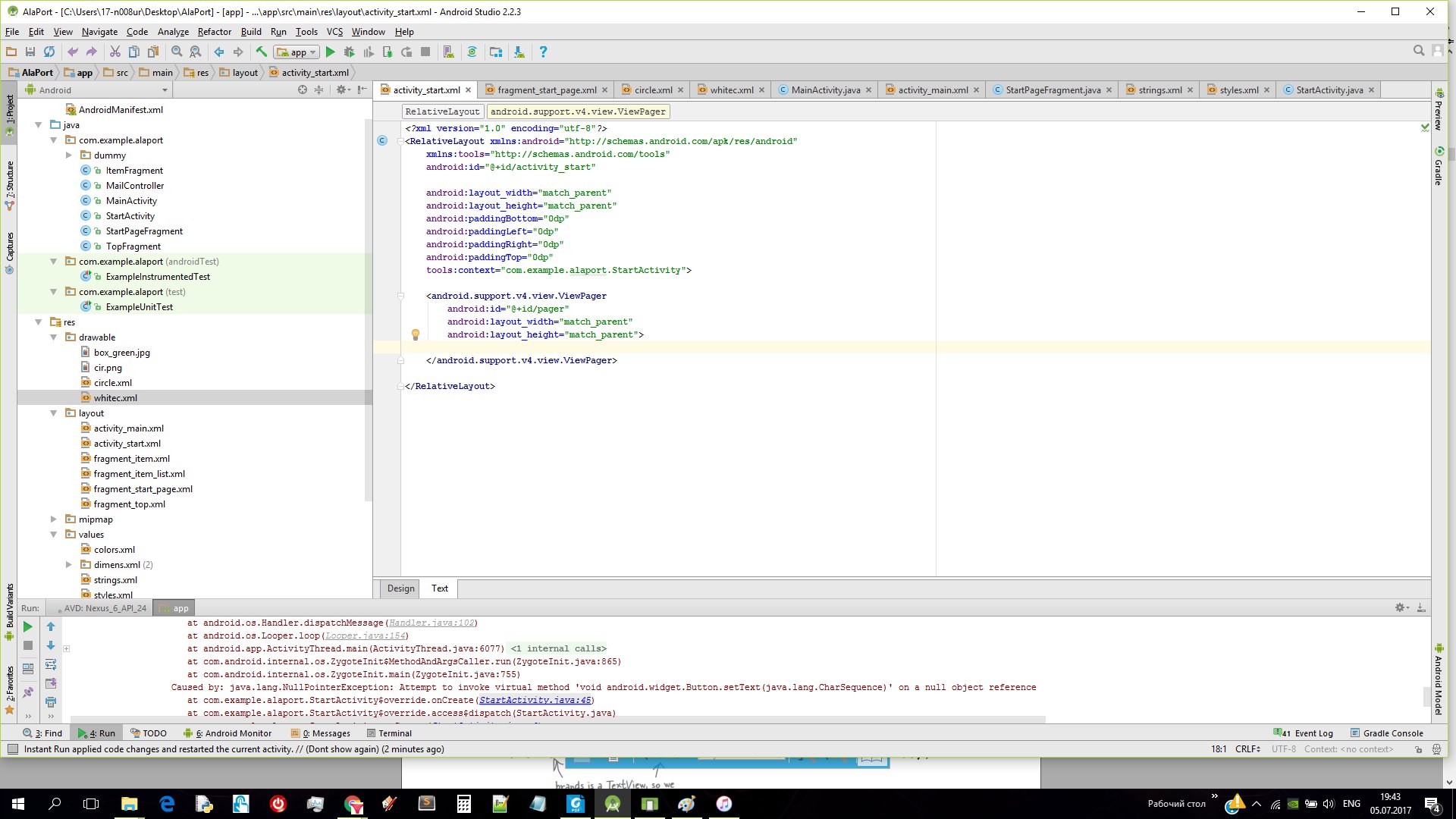This screenshot has height=819, width=1456.
Task: Open Project panel gear settings dropdown
Action: click(x=343, y=89)
